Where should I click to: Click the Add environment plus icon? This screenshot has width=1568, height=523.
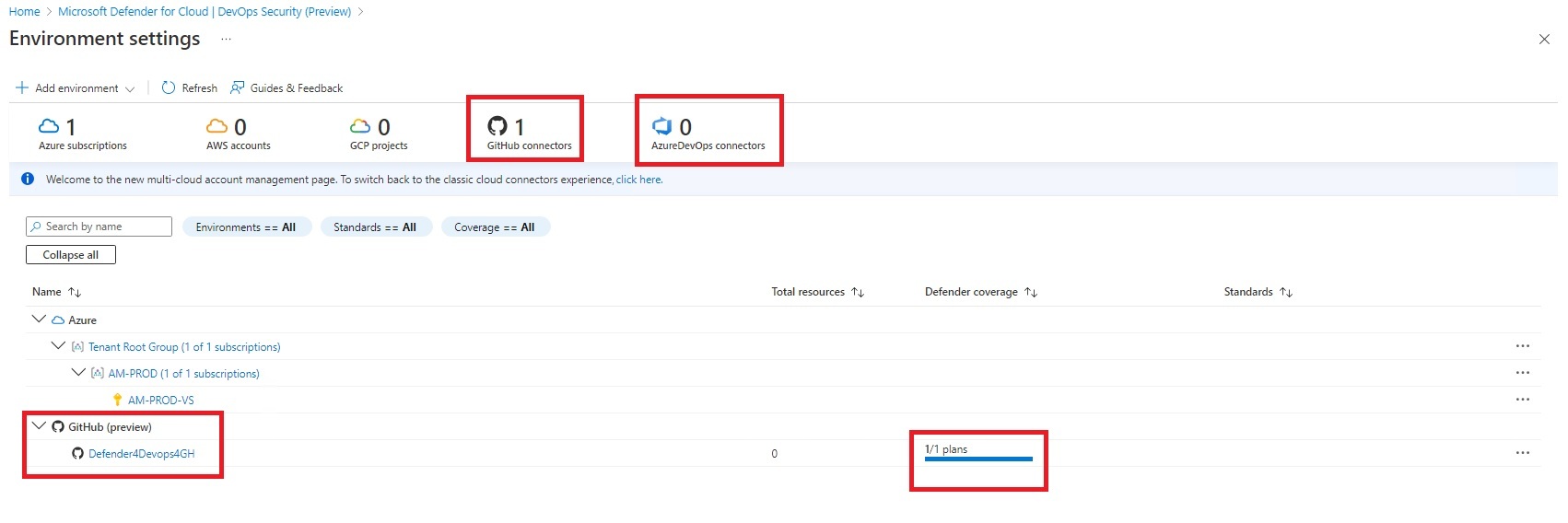[22, 87]
